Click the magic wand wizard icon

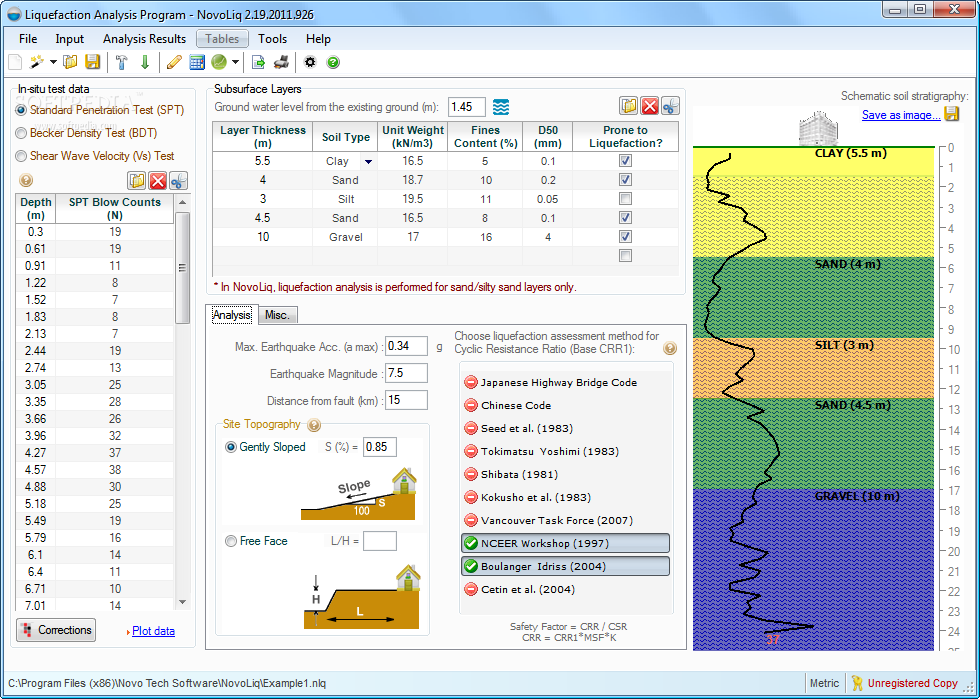coord(37,62)
